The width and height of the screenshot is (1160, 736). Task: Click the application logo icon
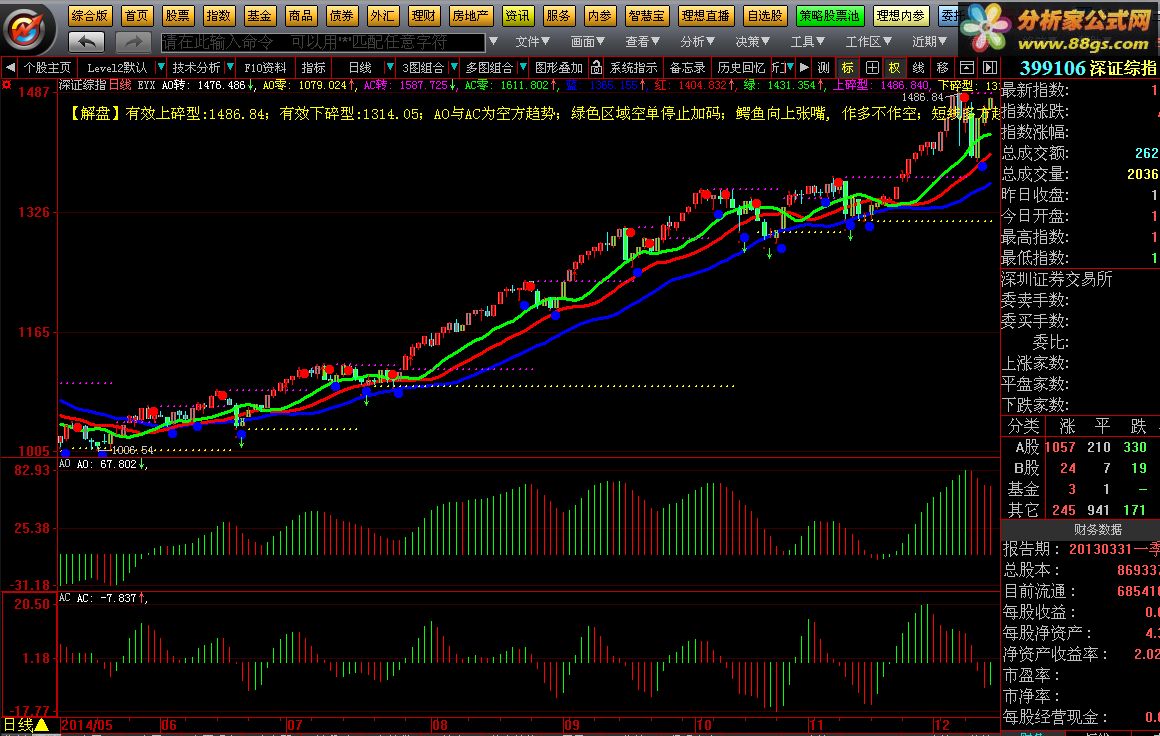pos(27,29)
